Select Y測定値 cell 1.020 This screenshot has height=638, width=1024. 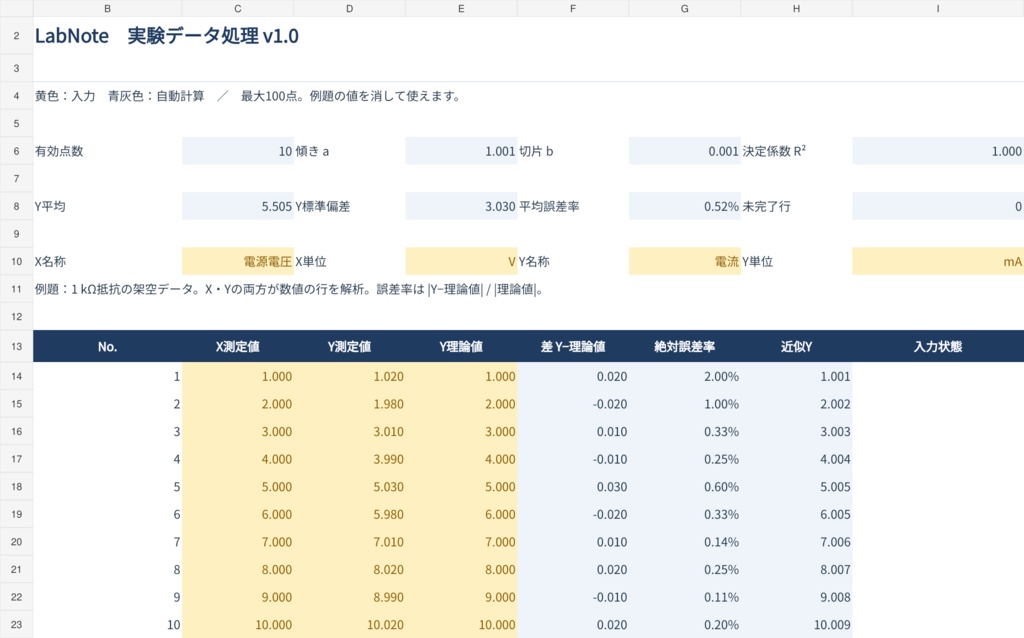click(349, 376)
